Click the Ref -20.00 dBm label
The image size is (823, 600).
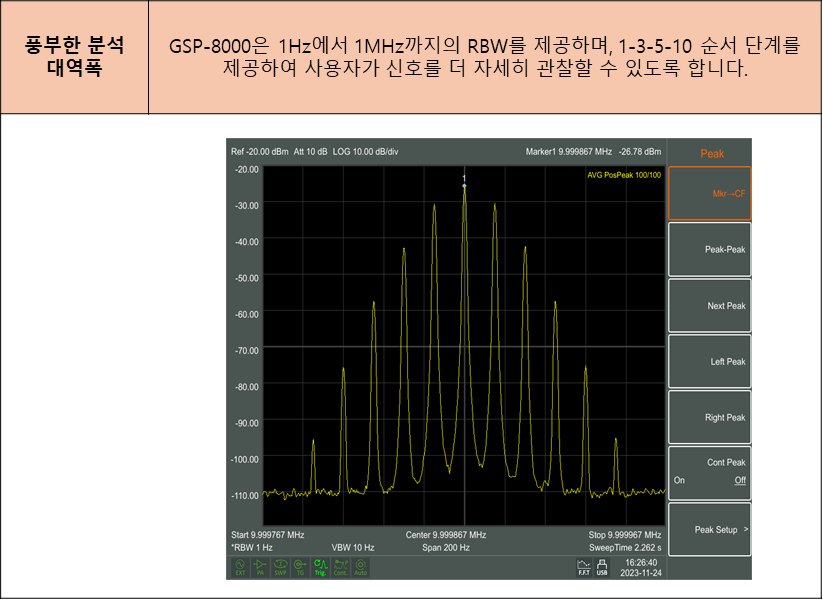[260, 152]
